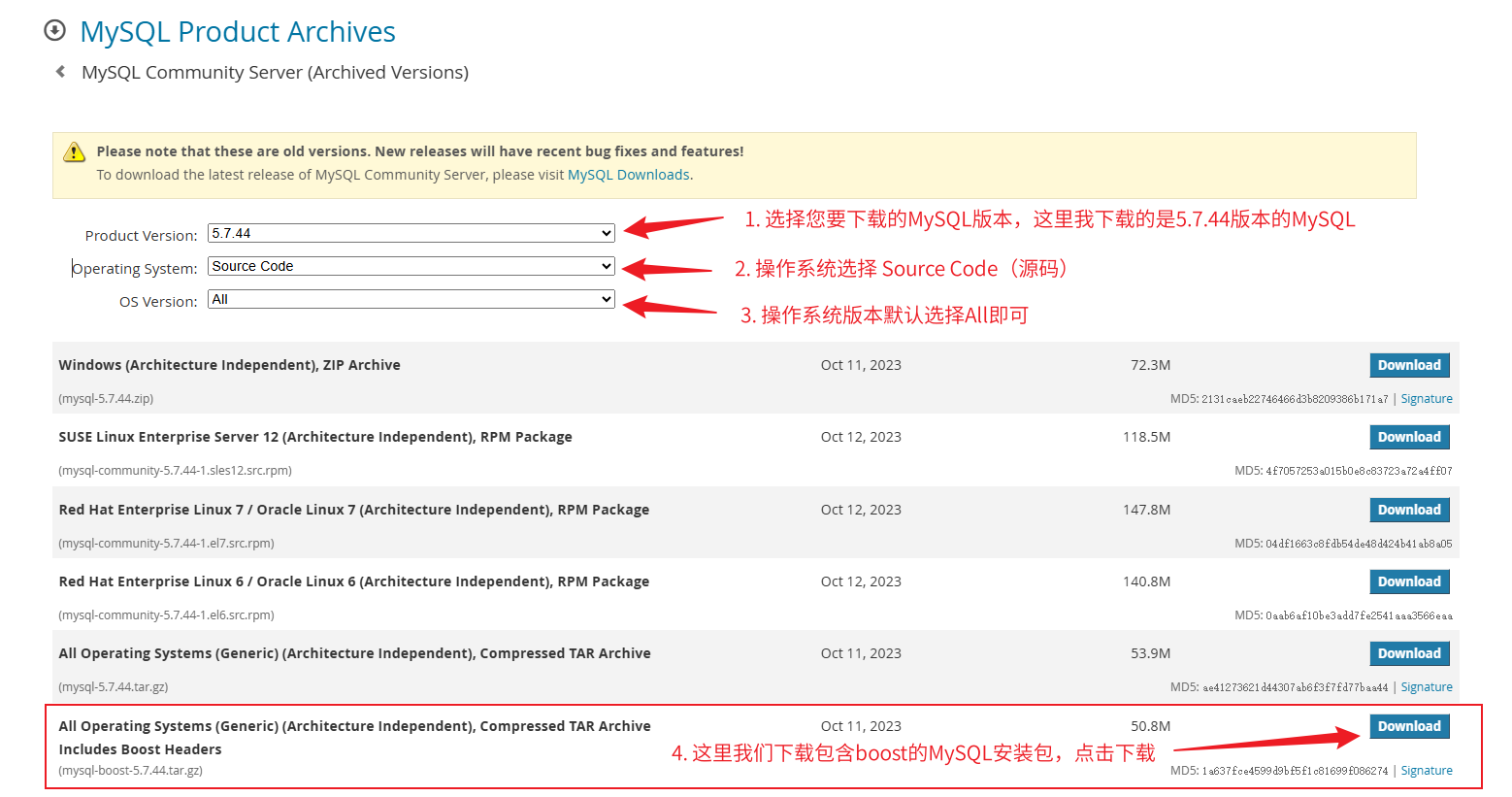
Task: Open the OS Version dropdown
Action: [411, 299]
